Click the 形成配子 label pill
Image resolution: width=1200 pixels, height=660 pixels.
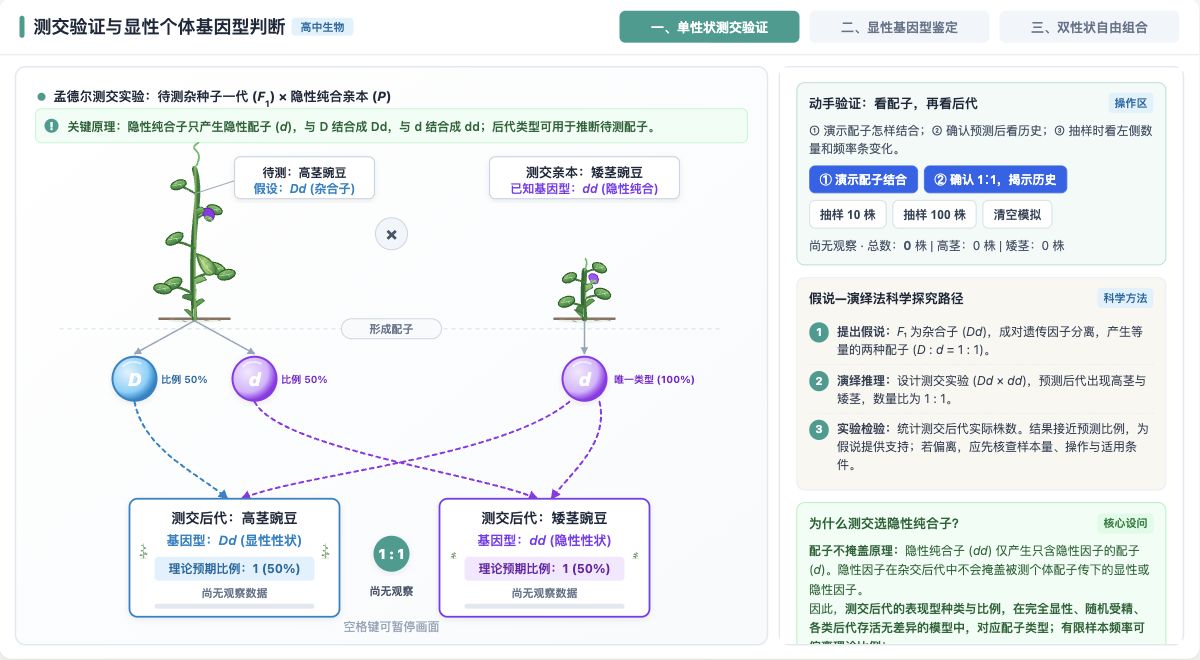pyautogui.click(x=391, y=328)
